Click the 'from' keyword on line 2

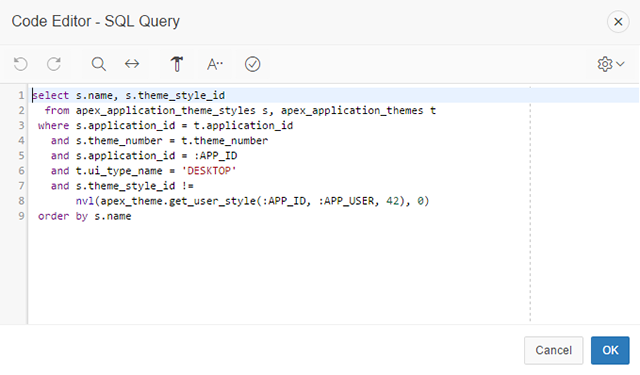click(x=57, y=111)
